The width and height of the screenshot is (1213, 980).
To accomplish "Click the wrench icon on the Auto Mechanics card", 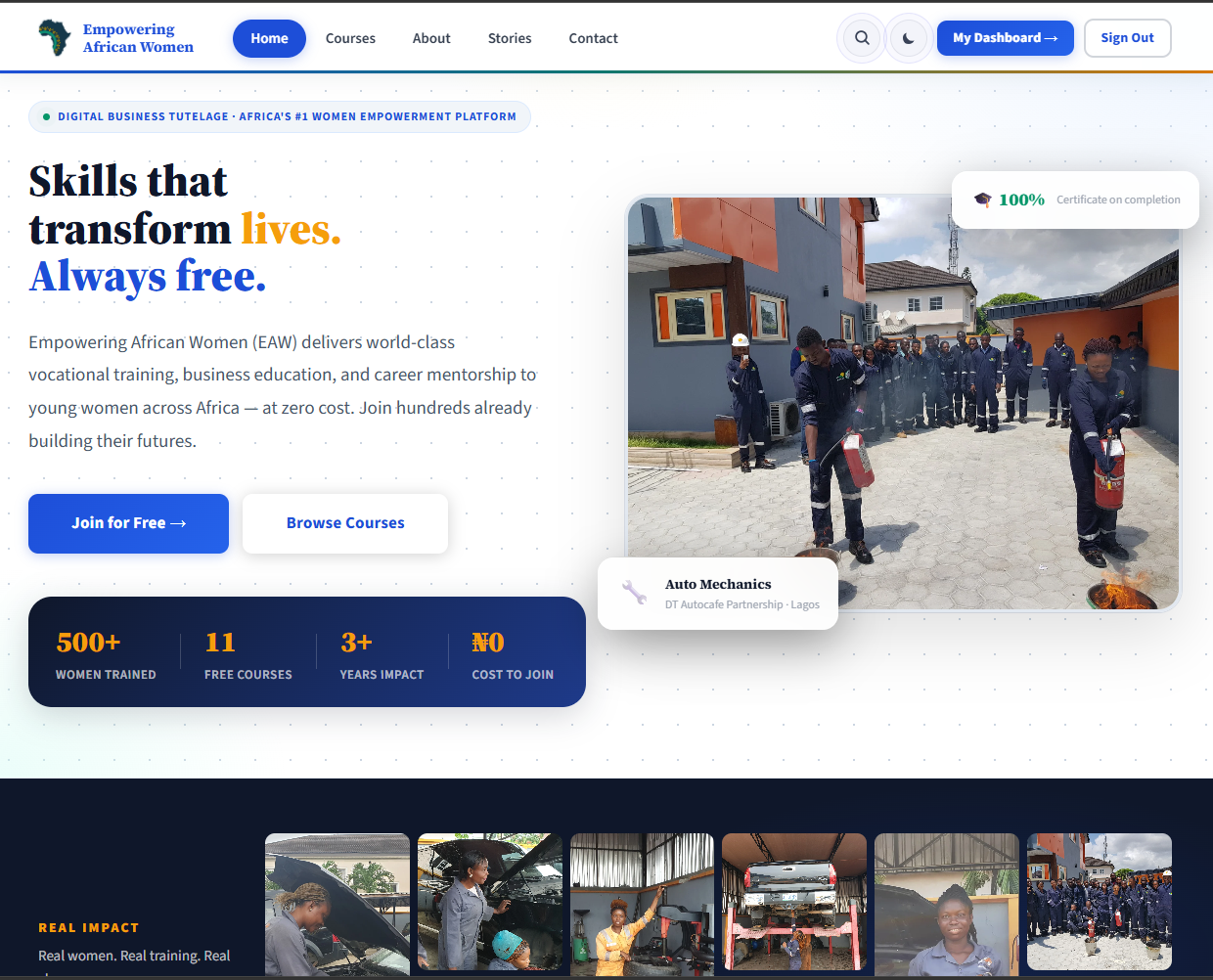I will (632, 593).
